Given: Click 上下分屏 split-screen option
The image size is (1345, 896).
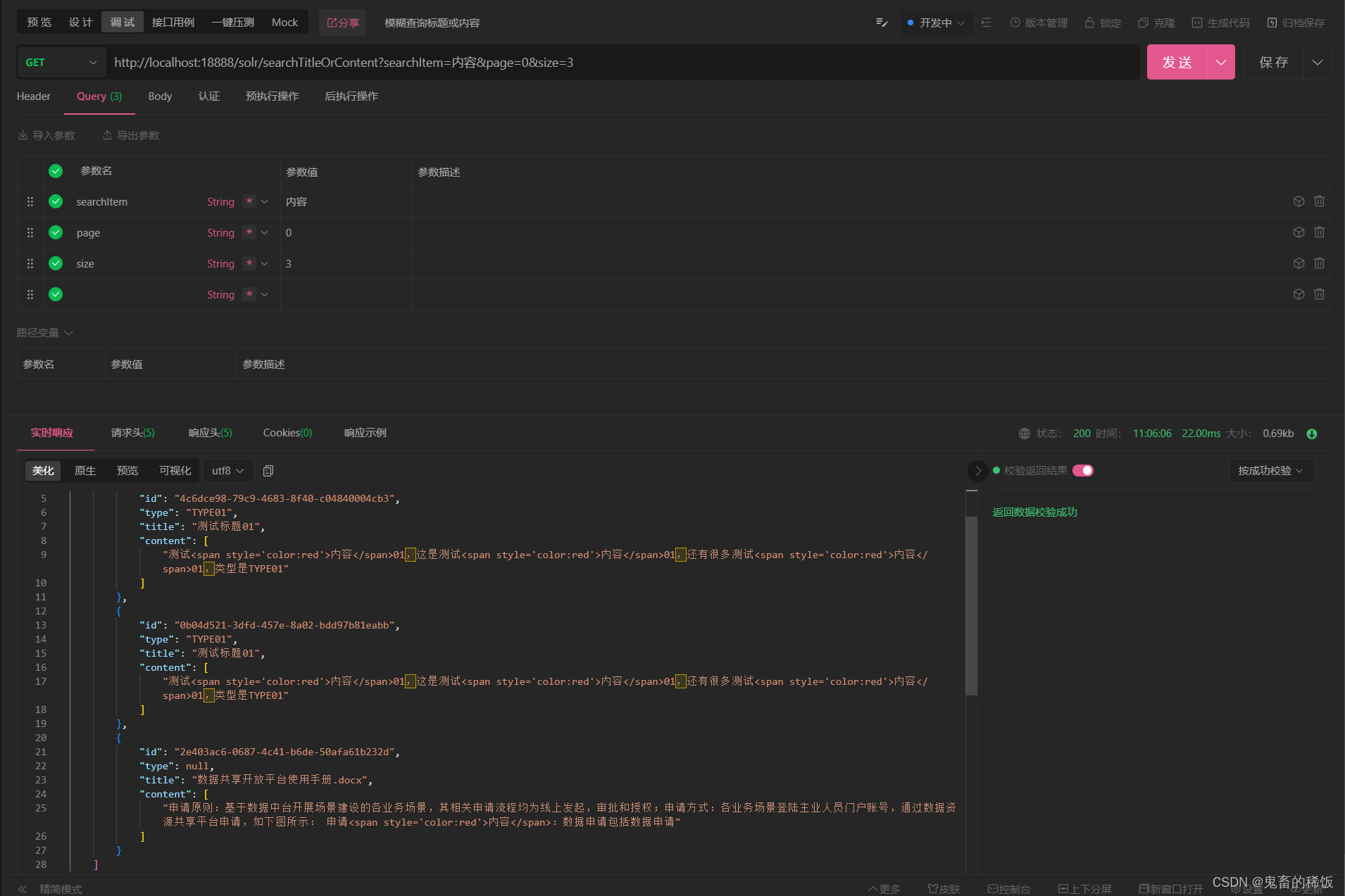Looking at the screenshot, I should tap(1085, 889).
